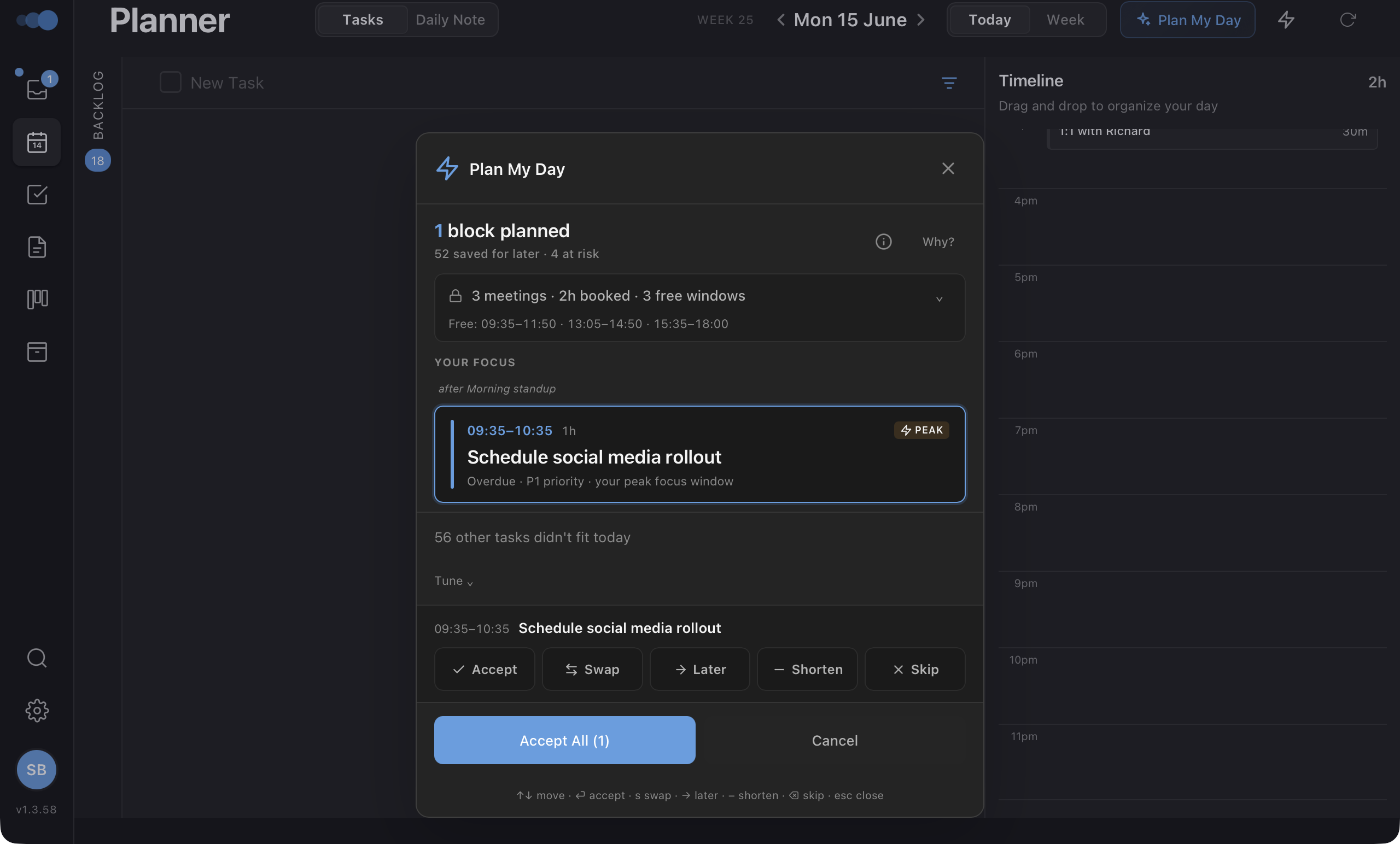This screenshot has height=844, width=1400.
Task: Click the BACKLOG vertical label
Action: tap(98, 104)
